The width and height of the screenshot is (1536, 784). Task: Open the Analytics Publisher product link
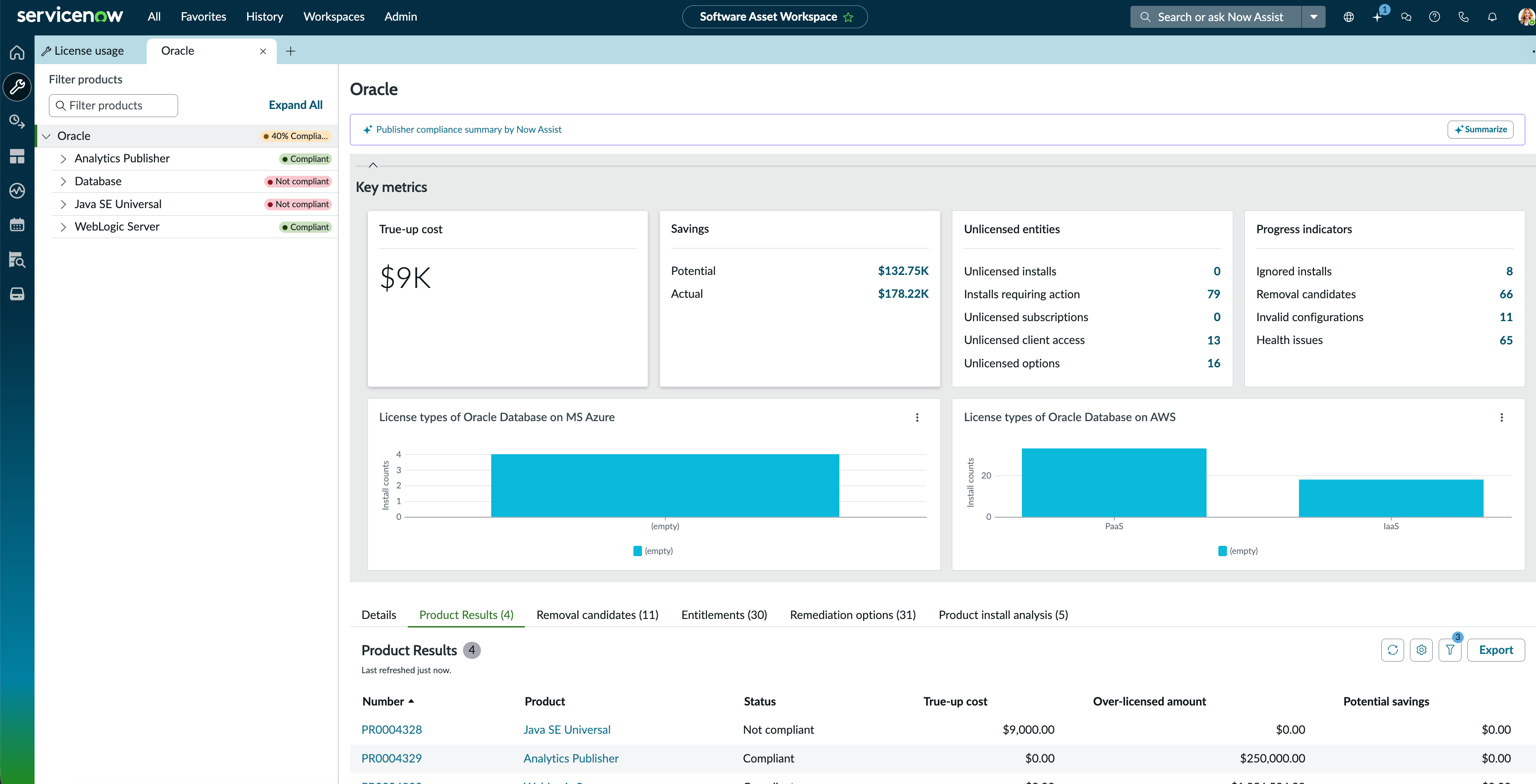click(571, 758)
